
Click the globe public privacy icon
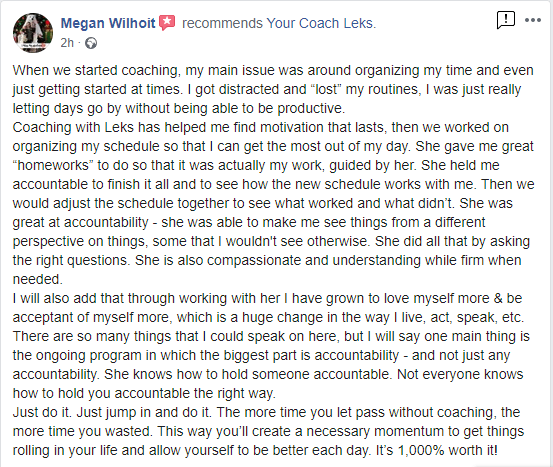91,43
